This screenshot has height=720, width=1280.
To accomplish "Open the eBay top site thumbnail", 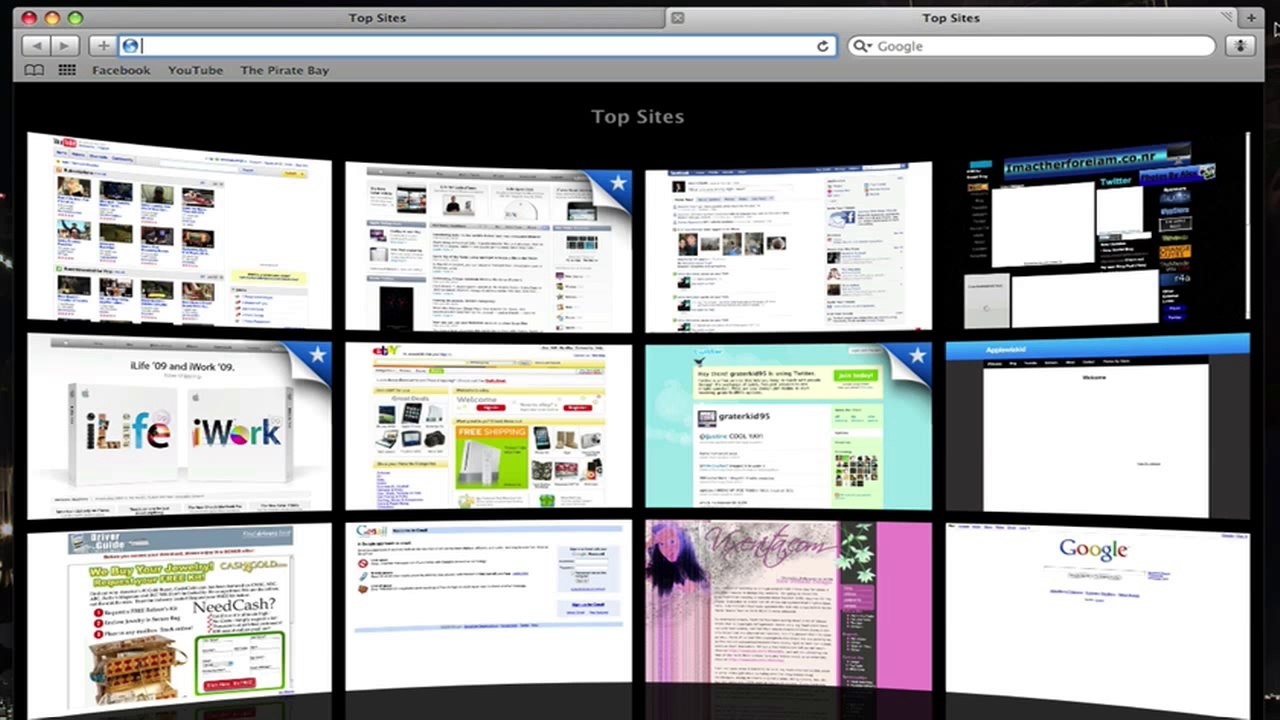I will pos(488,426).
